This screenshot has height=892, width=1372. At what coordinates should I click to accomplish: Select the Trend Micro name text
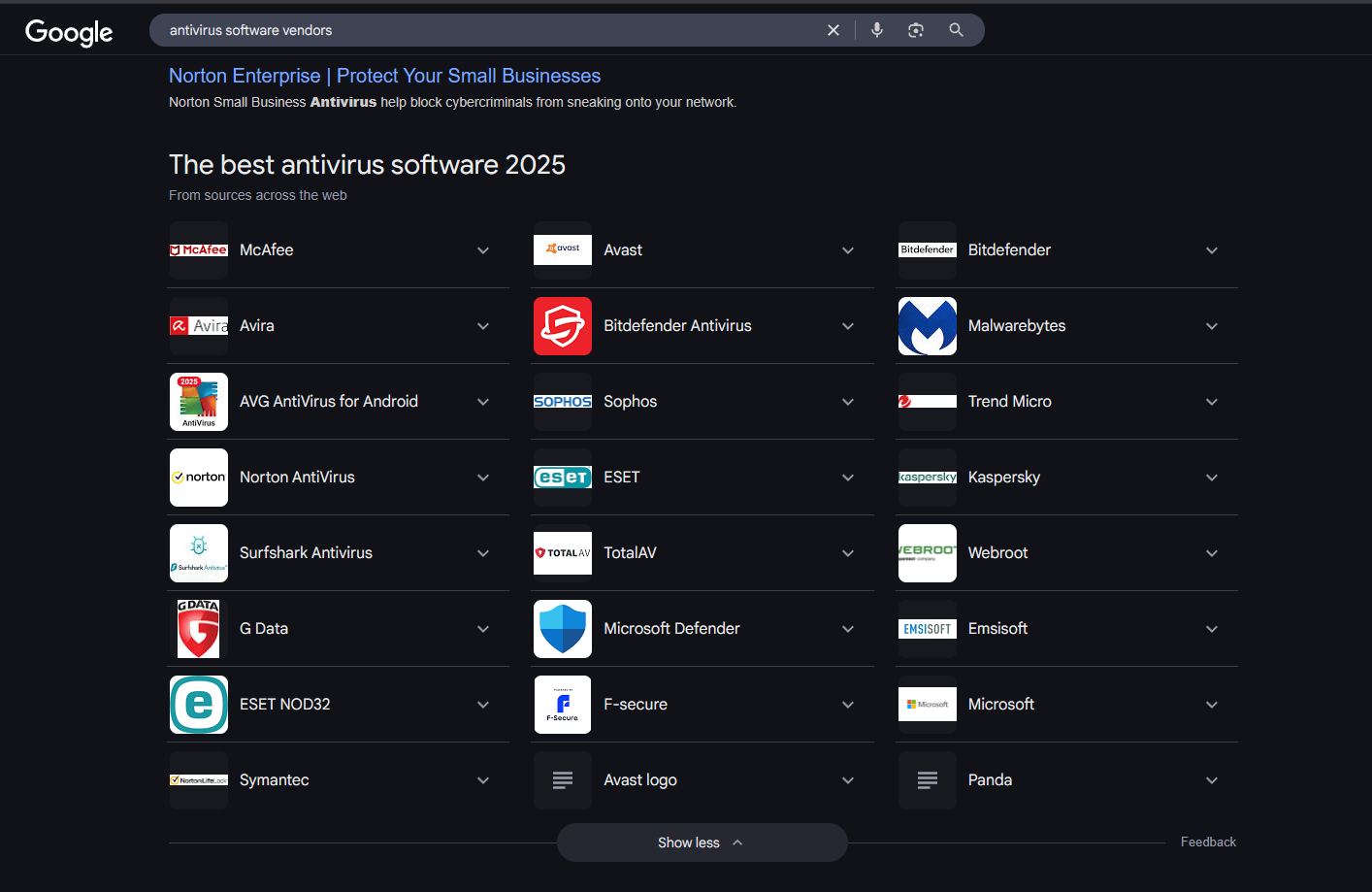point(1010,402)
